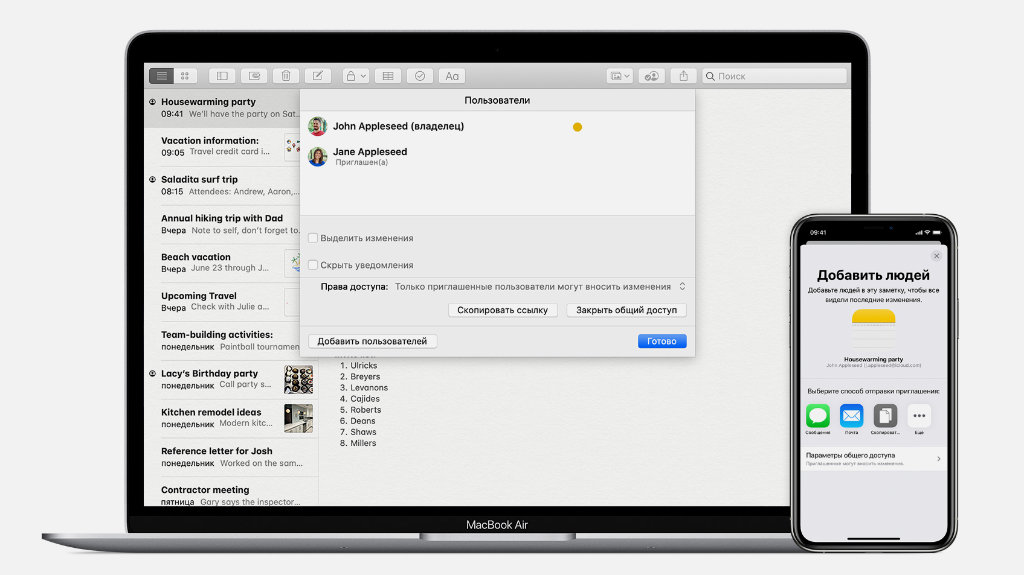
Task: Insert a table via table icon
Action: tap(388, 76)
